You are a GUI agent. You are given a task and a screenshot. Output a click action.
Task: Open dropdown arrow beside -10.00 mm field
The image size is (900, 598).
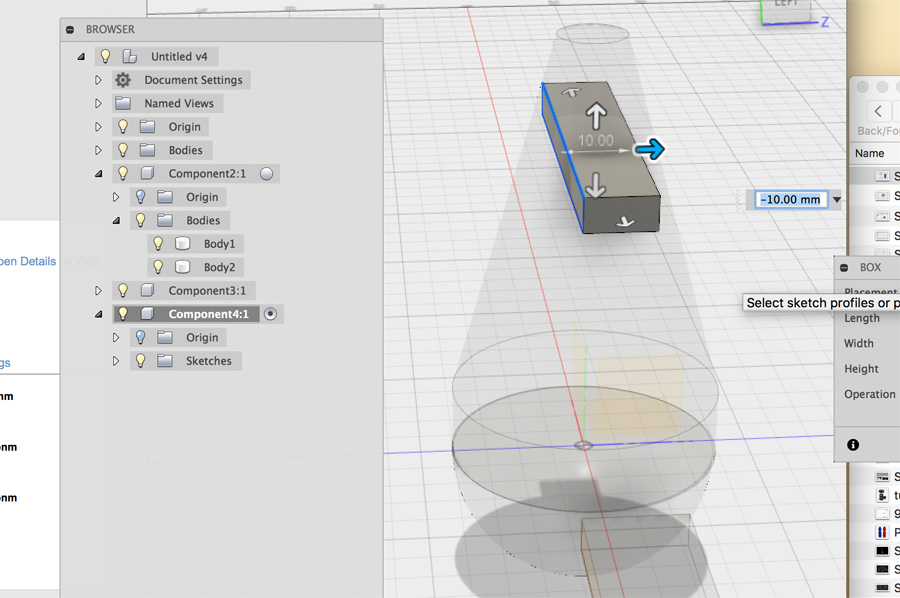[837, 200]
